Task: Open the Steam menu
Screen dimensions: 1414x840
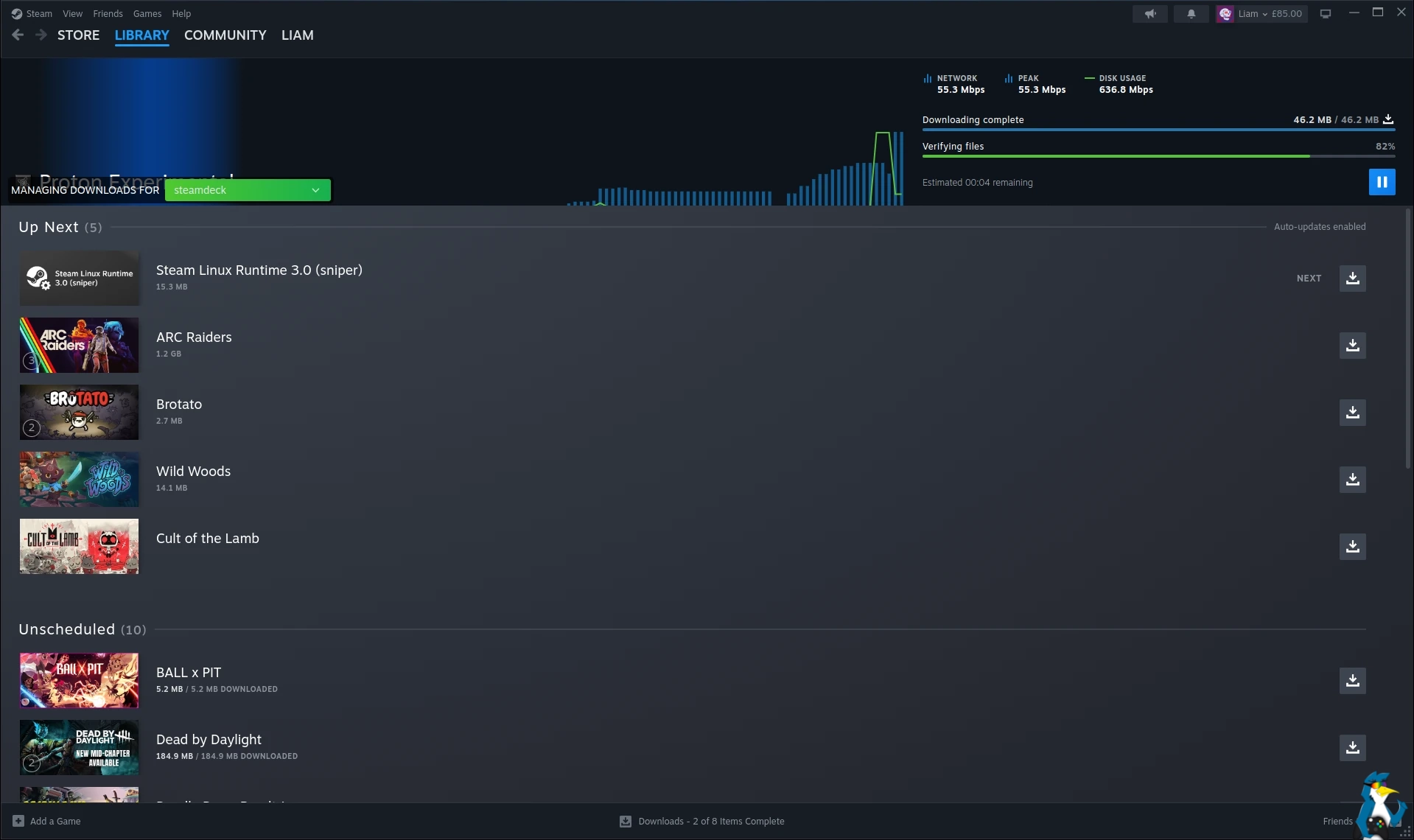Action: [32, 14]
